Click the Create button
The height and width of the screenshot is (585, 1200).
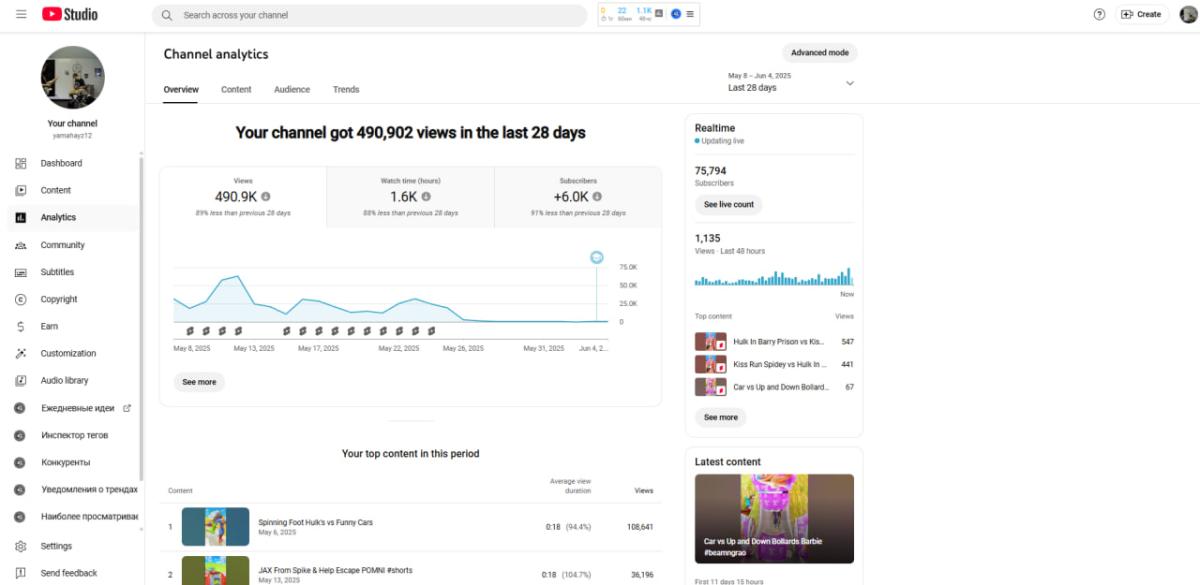click(x=1142, y=14)
